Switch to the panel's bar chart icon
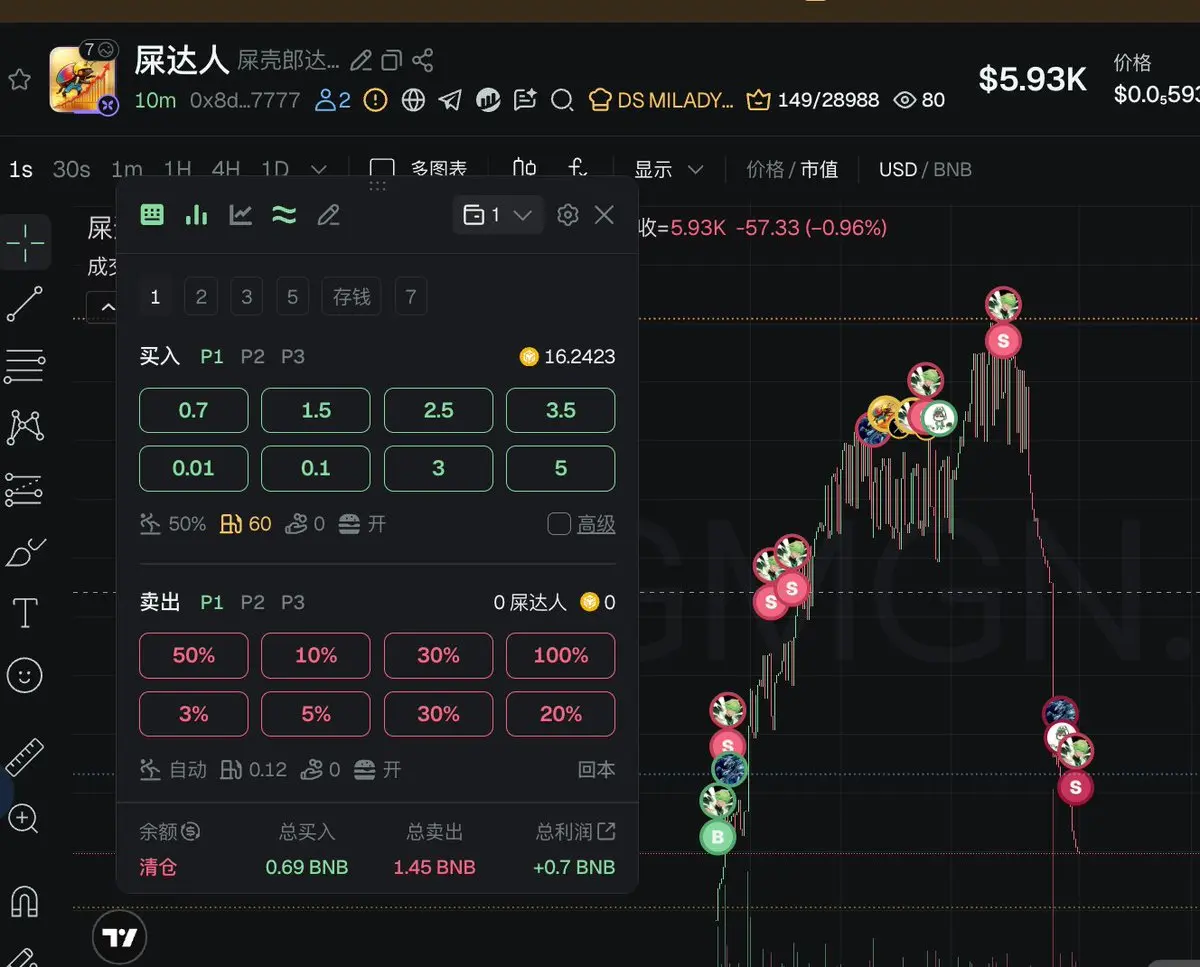The height and width of the screenshot is (967, 1200). 196,215
